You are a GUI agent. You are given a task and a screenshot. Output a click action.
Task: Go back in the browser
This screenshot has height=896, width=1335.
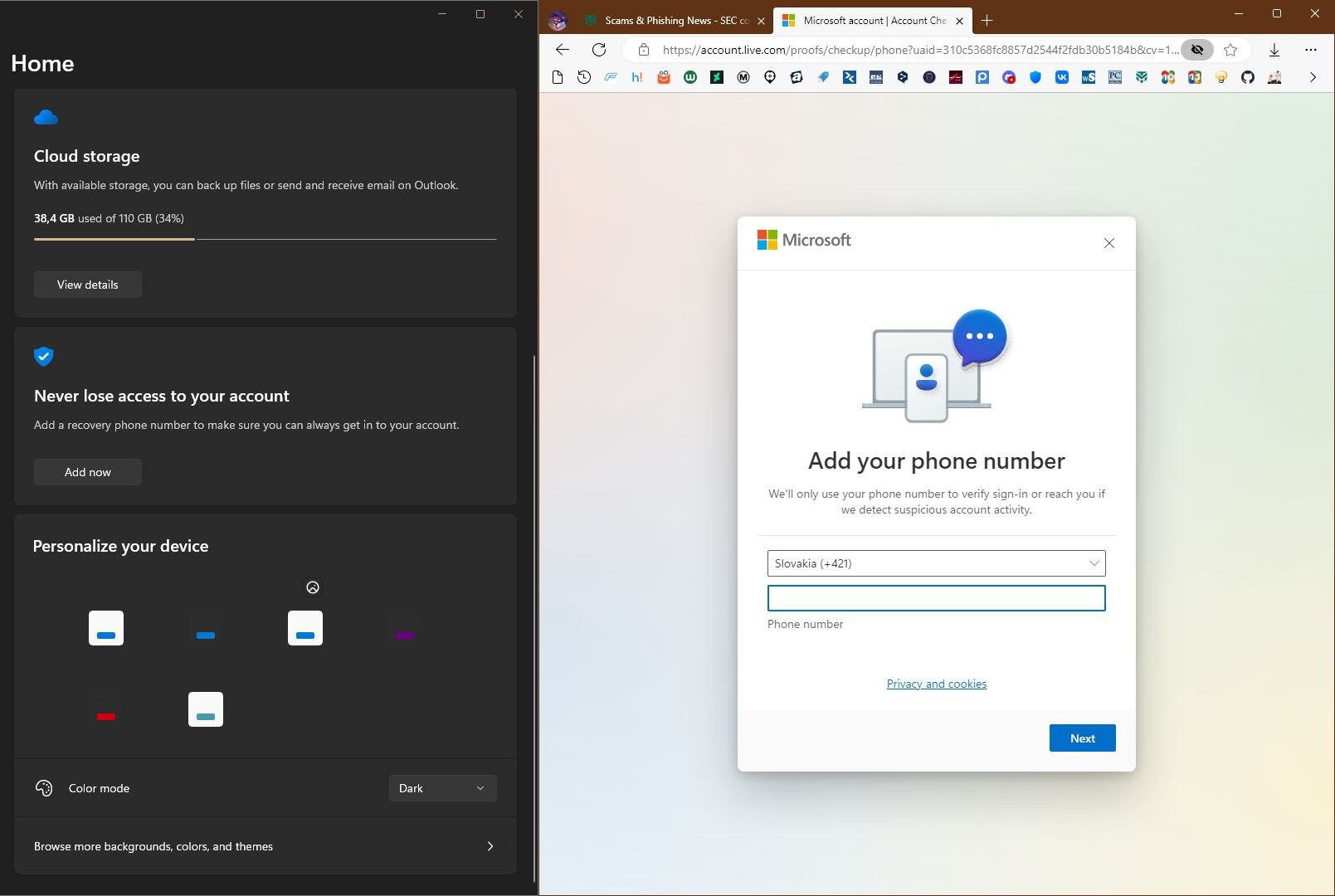pos(563,50)
